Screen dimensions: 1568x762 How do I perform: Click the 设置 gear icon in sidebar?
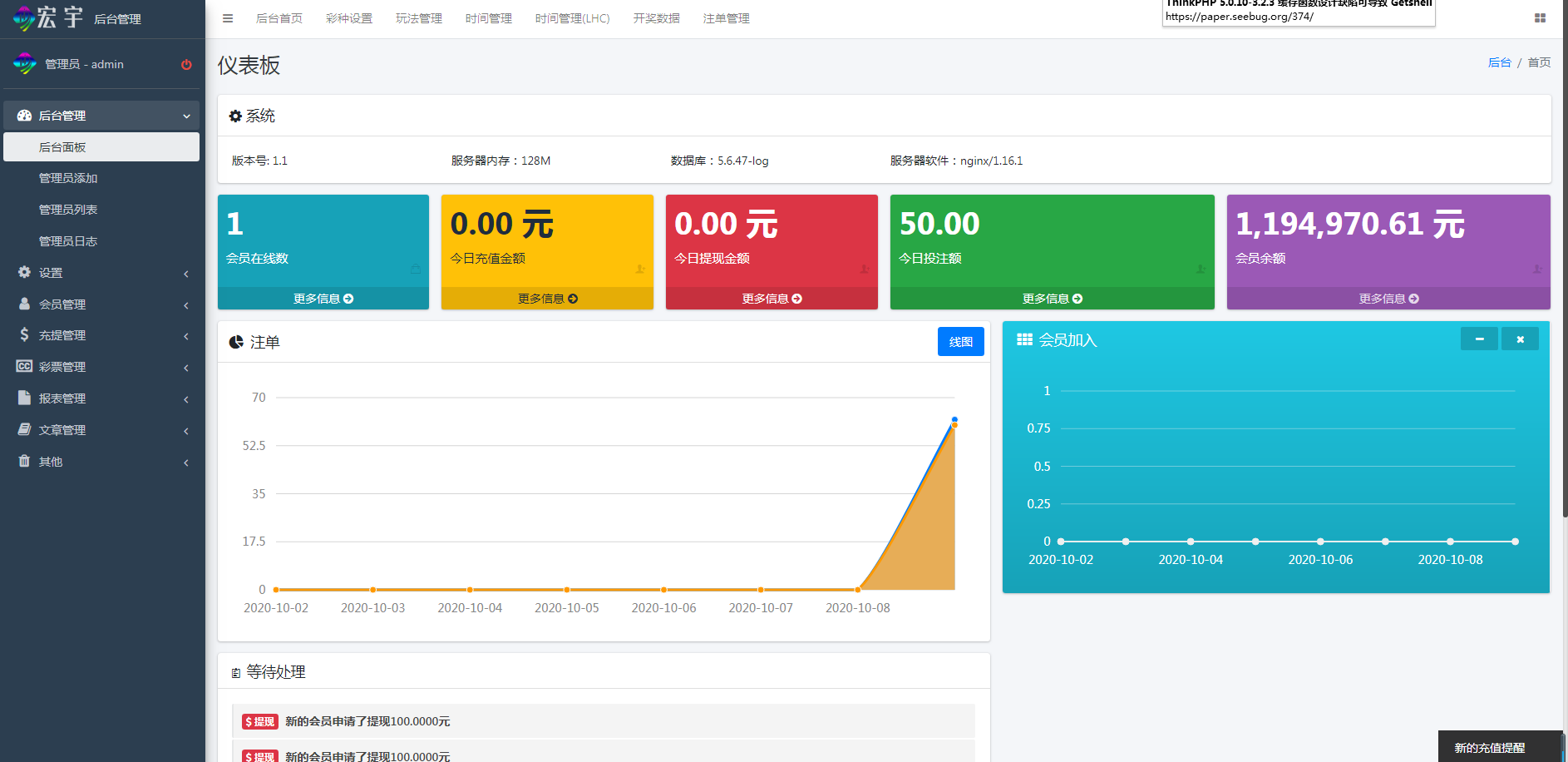point(24,272)
